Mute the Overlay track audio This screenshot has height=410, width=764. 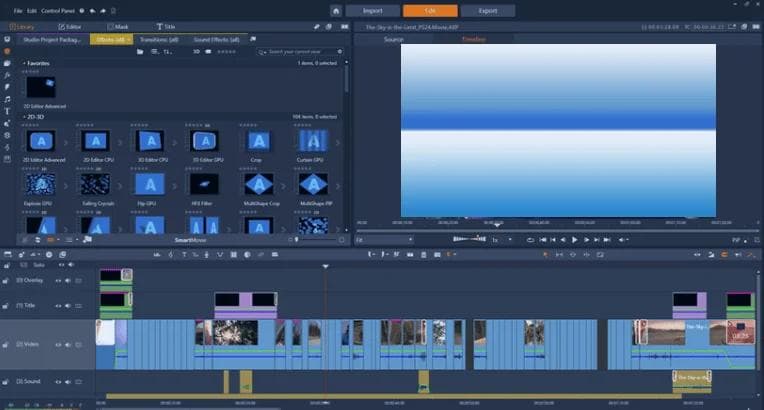pyautogui.click(x=68, y=281)
